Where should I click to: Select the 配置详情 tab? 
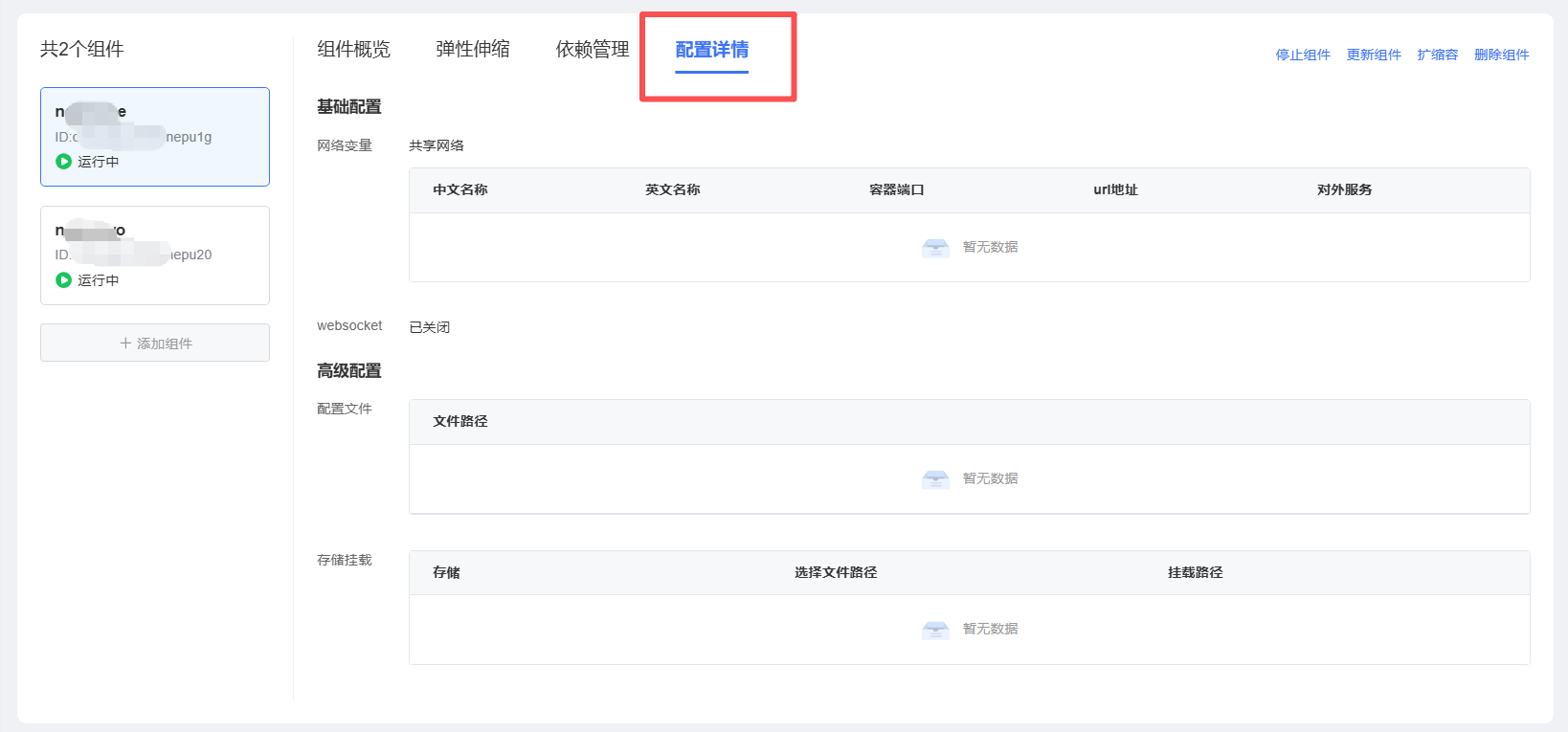coord(712,50)
